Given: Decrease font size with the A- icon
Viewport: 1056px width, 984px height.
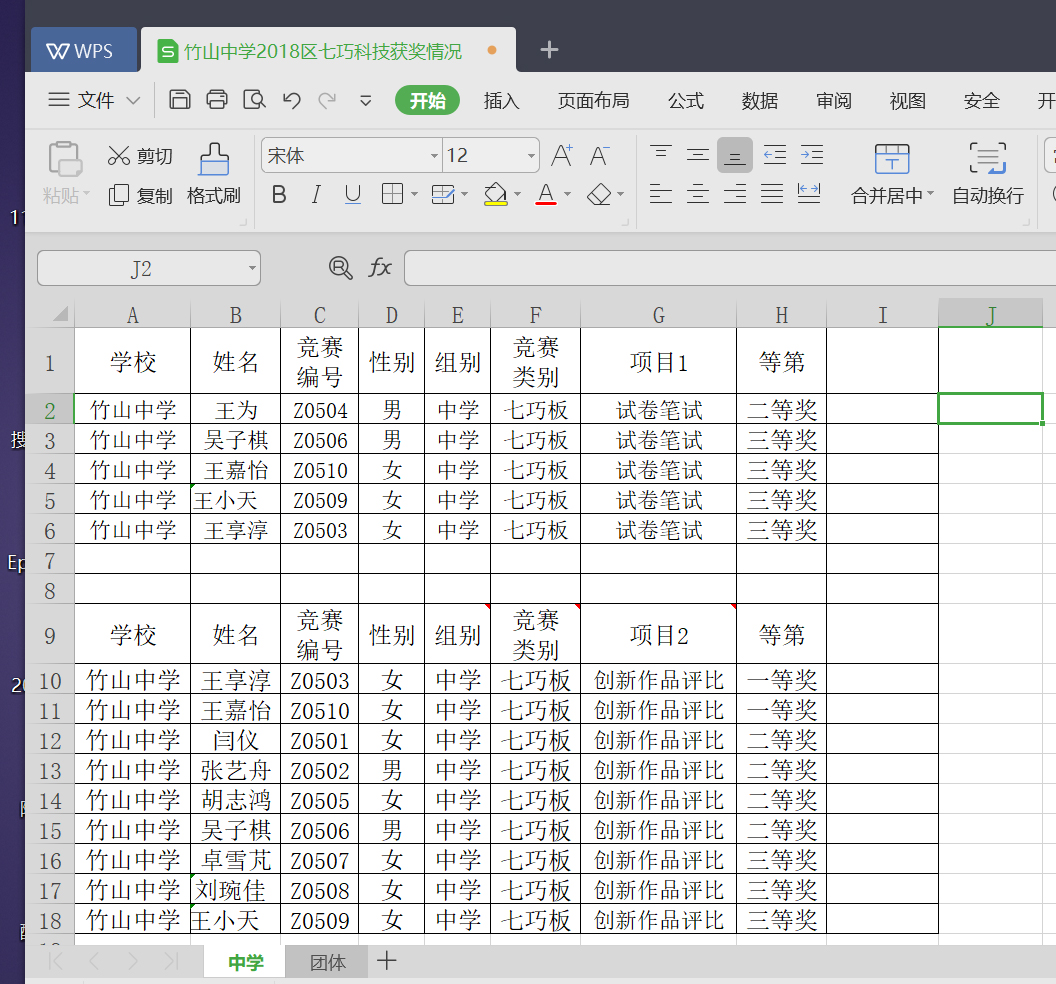Looking at the screenshot, I should point(599,156).
